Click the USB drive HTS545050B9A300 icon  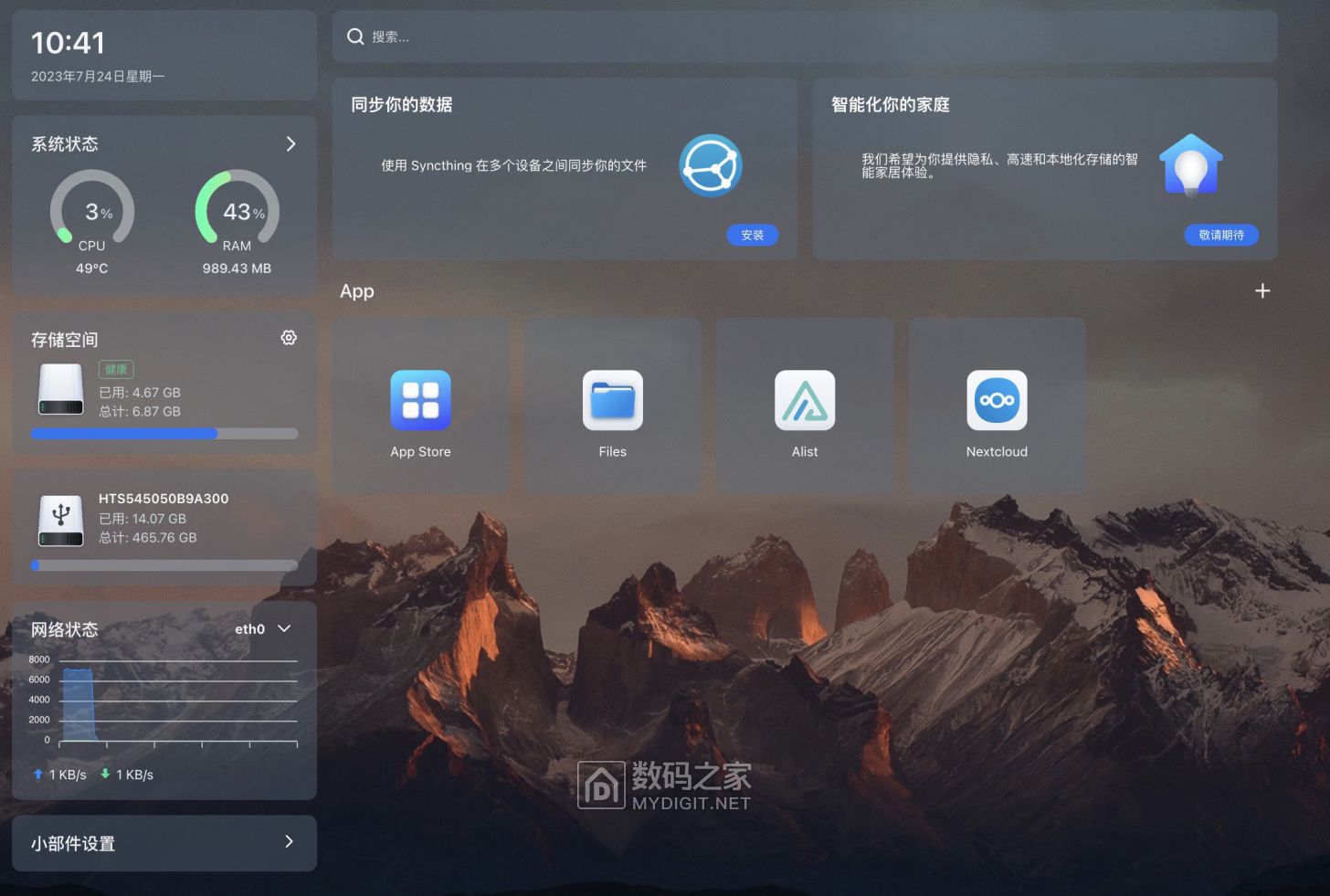coord(61,520)
